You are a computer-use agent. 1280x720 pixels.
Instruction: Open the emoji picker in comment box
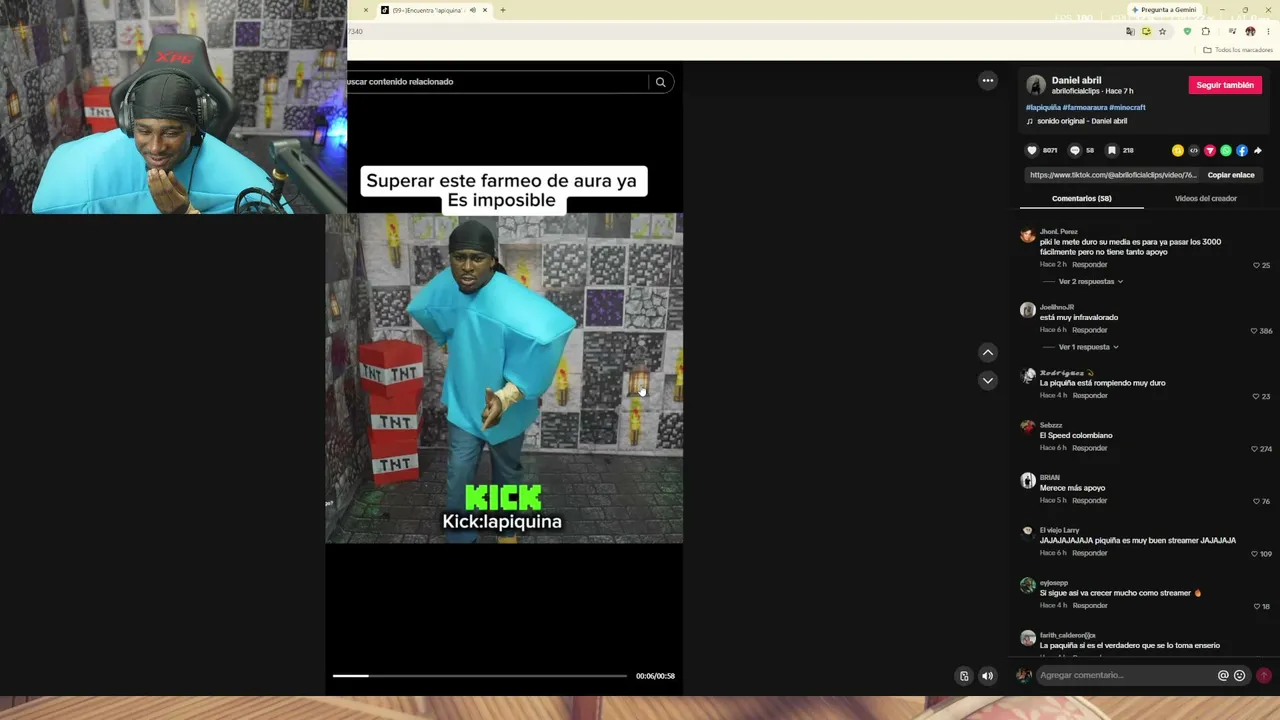coord(1240,676)
